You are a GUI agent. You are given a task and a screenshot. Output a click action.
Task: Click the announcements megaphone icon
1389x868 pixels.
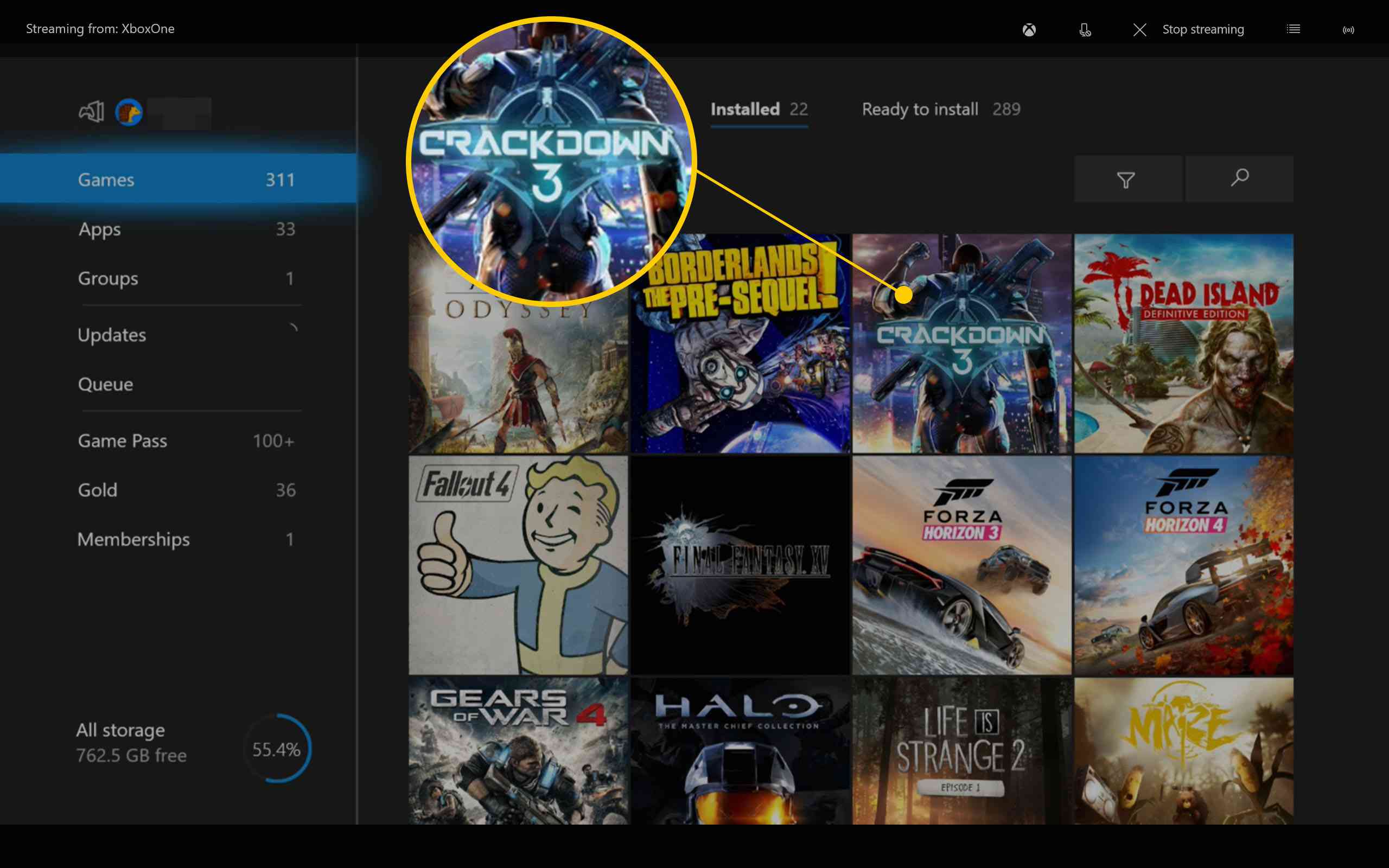coord(92,111)
